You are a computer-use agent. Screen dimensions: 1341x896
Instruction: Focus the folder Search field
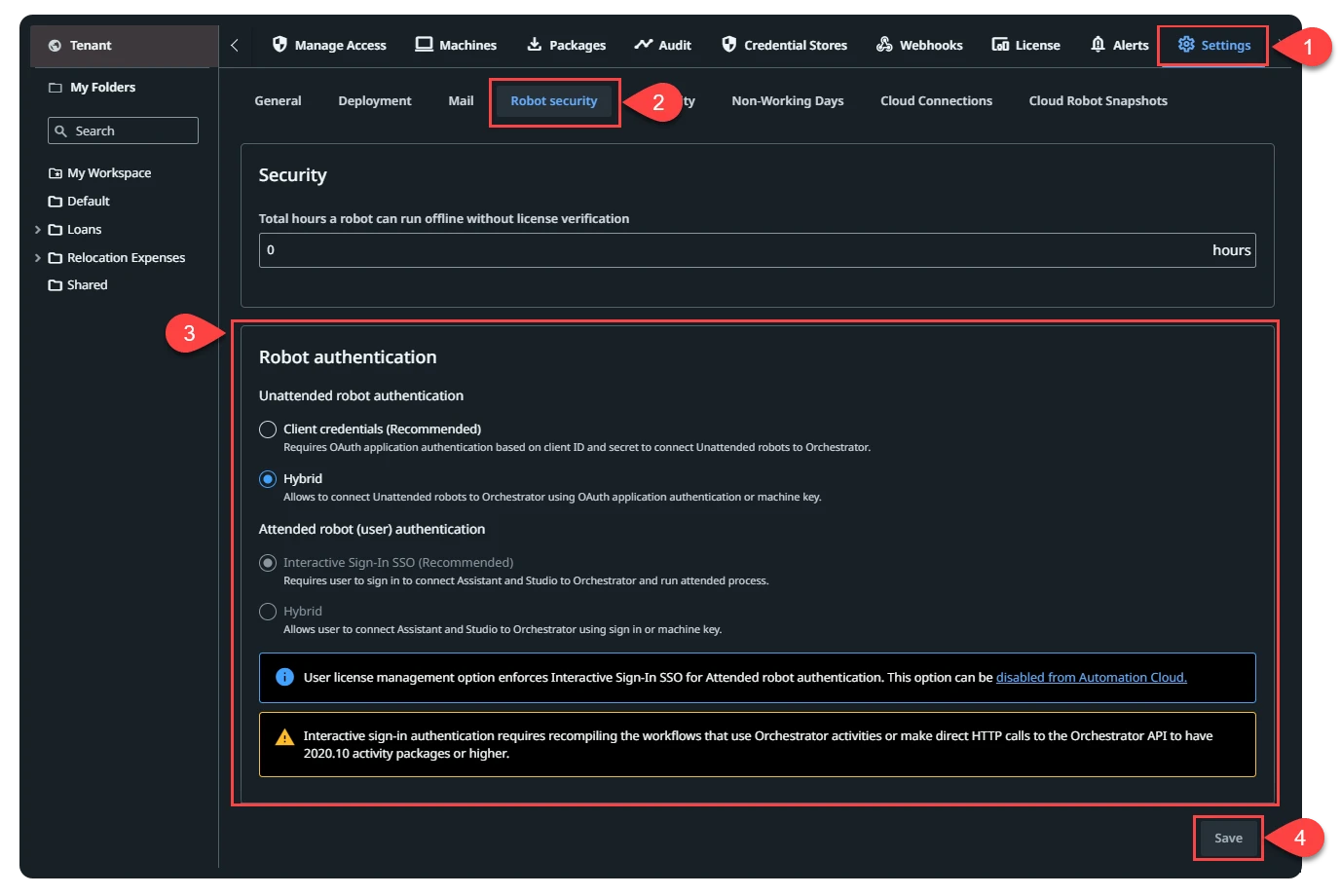click(x=123, y=131)
